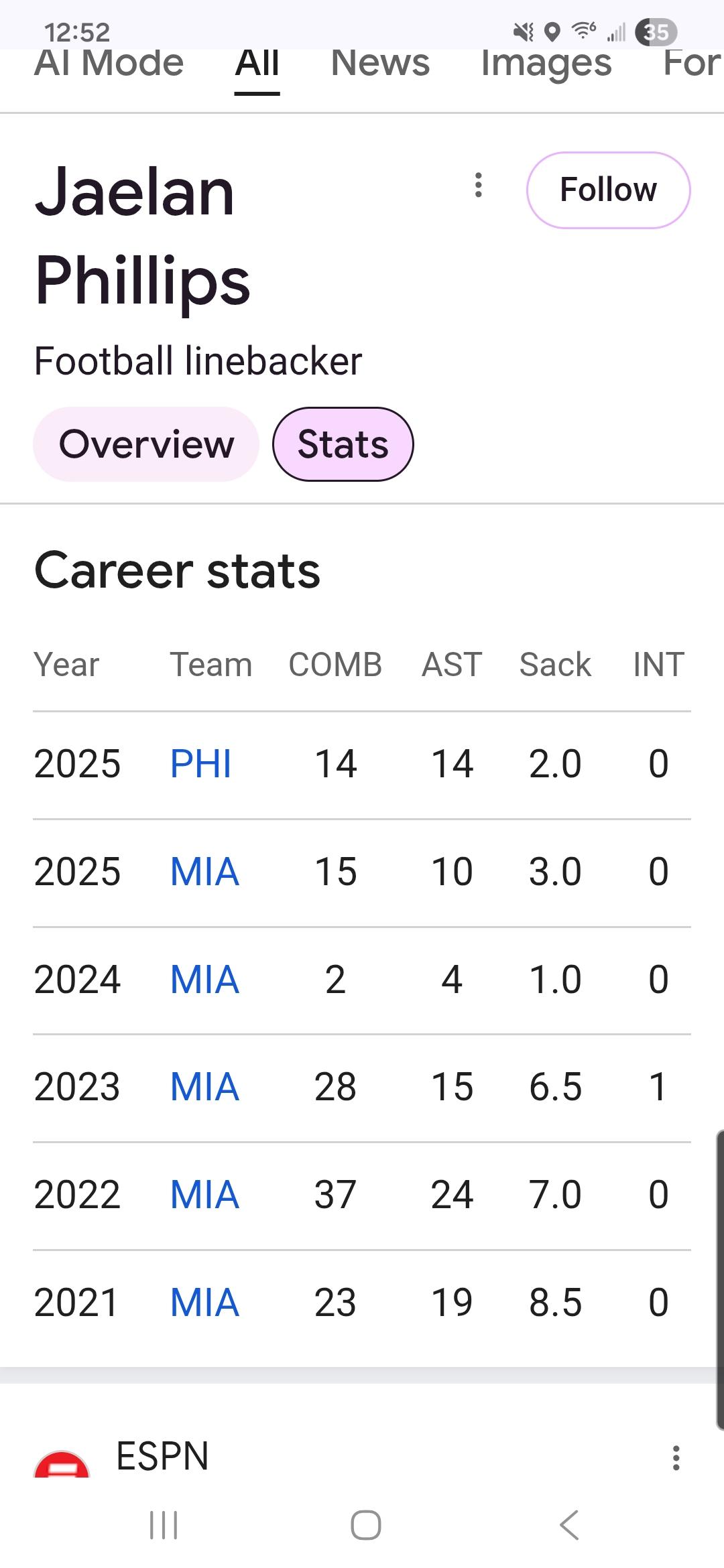724x1568 pixels.
Task: Open Jaelan Phillips more options menu
Action: [478, 186]
